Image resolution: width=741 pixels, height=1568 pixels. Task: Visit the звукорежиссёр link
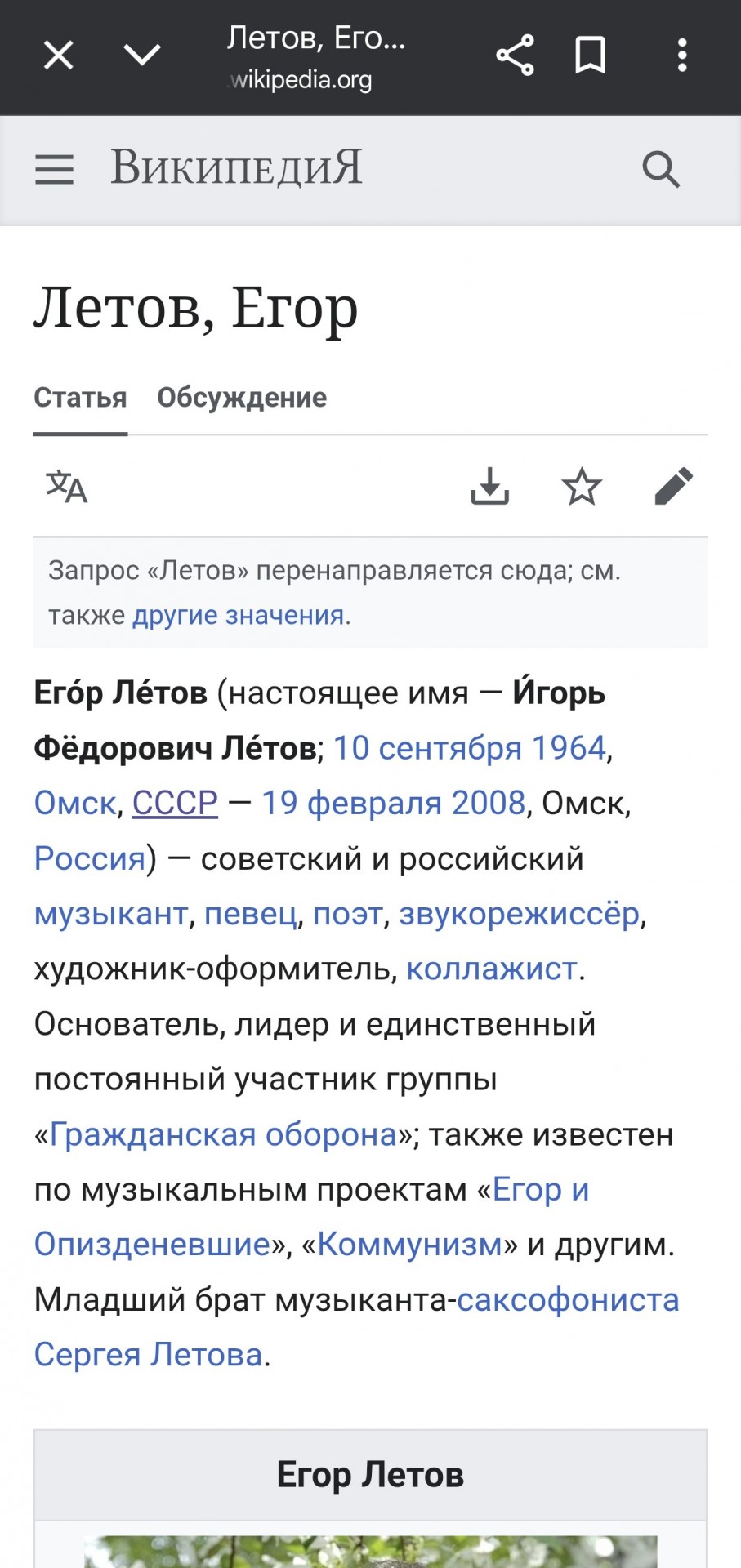pos(520,914)
